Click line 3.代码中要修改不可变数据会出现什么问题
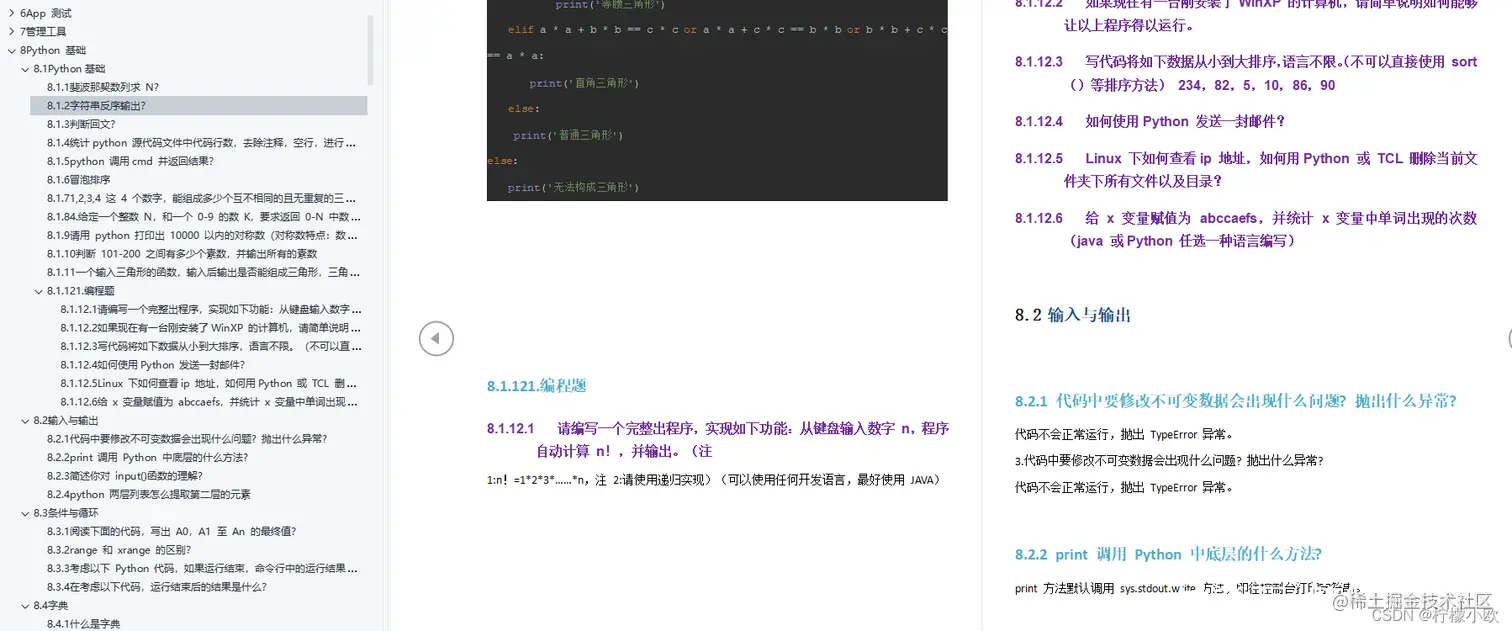The image size is (1512, 631). [1169, 461]
